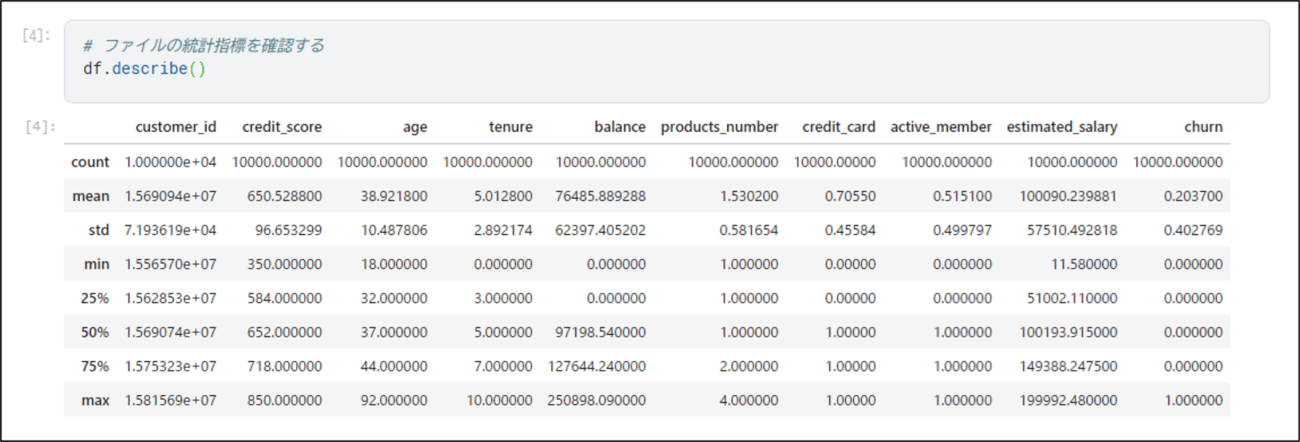1300x442 pixels.
Task: Select the customer_id column header
Action: tap(176, 127)
